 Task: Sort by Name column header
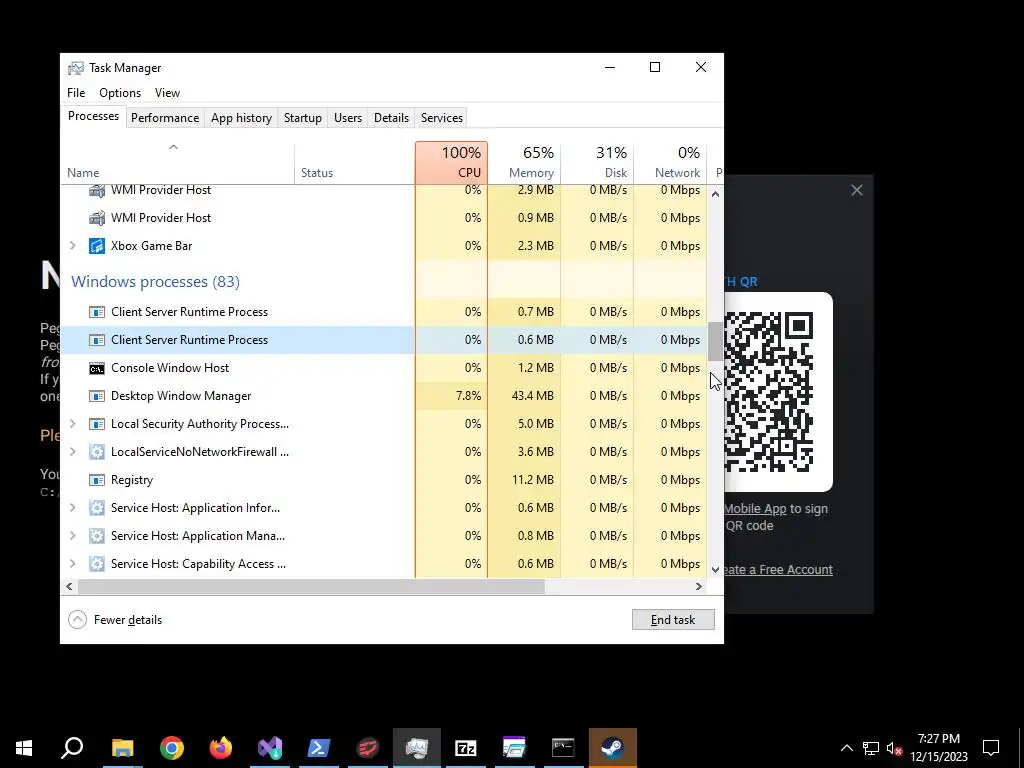[177, 163]
